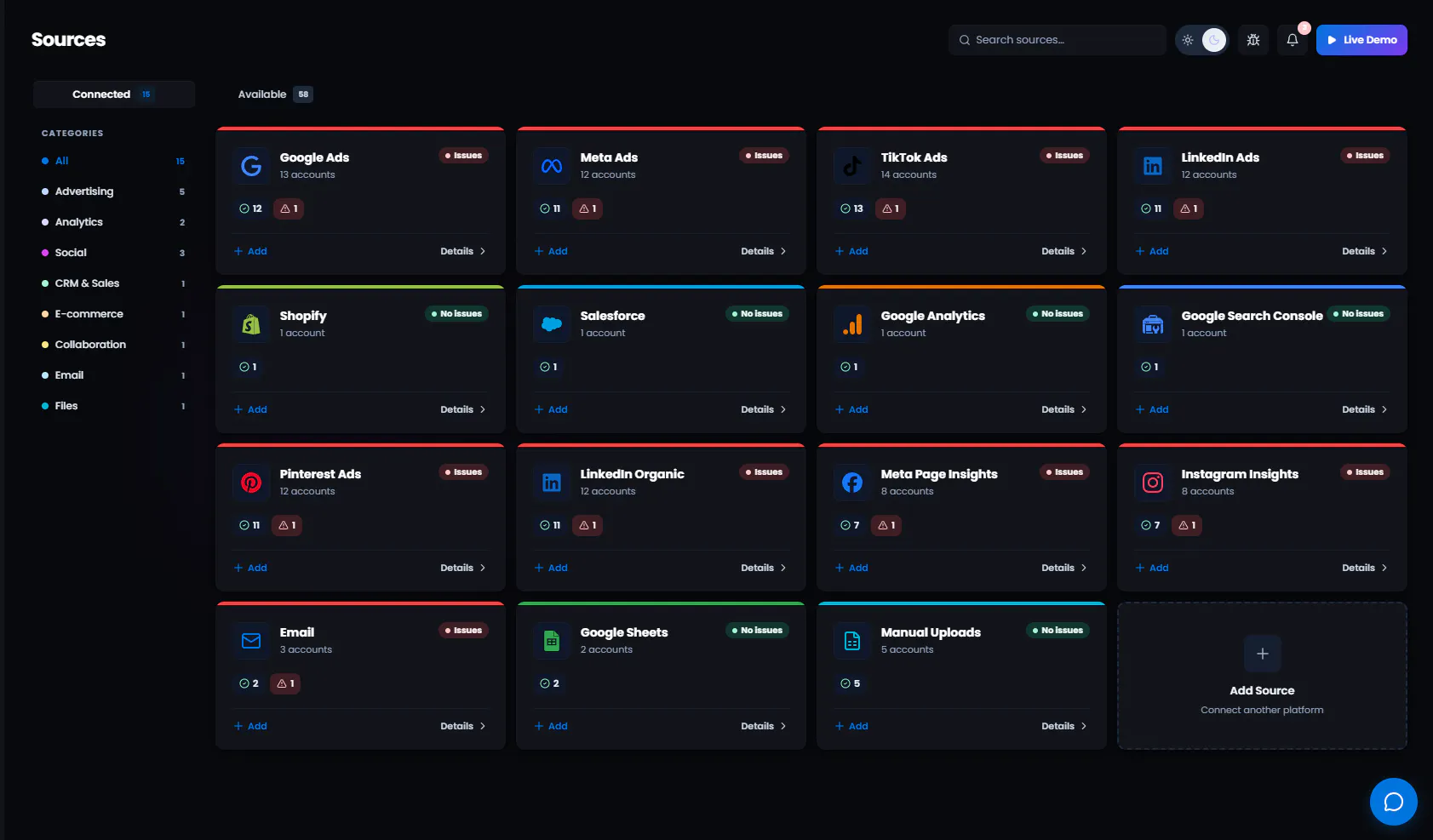Add an account to LinkedIn Organic

(x=551, y=568)
